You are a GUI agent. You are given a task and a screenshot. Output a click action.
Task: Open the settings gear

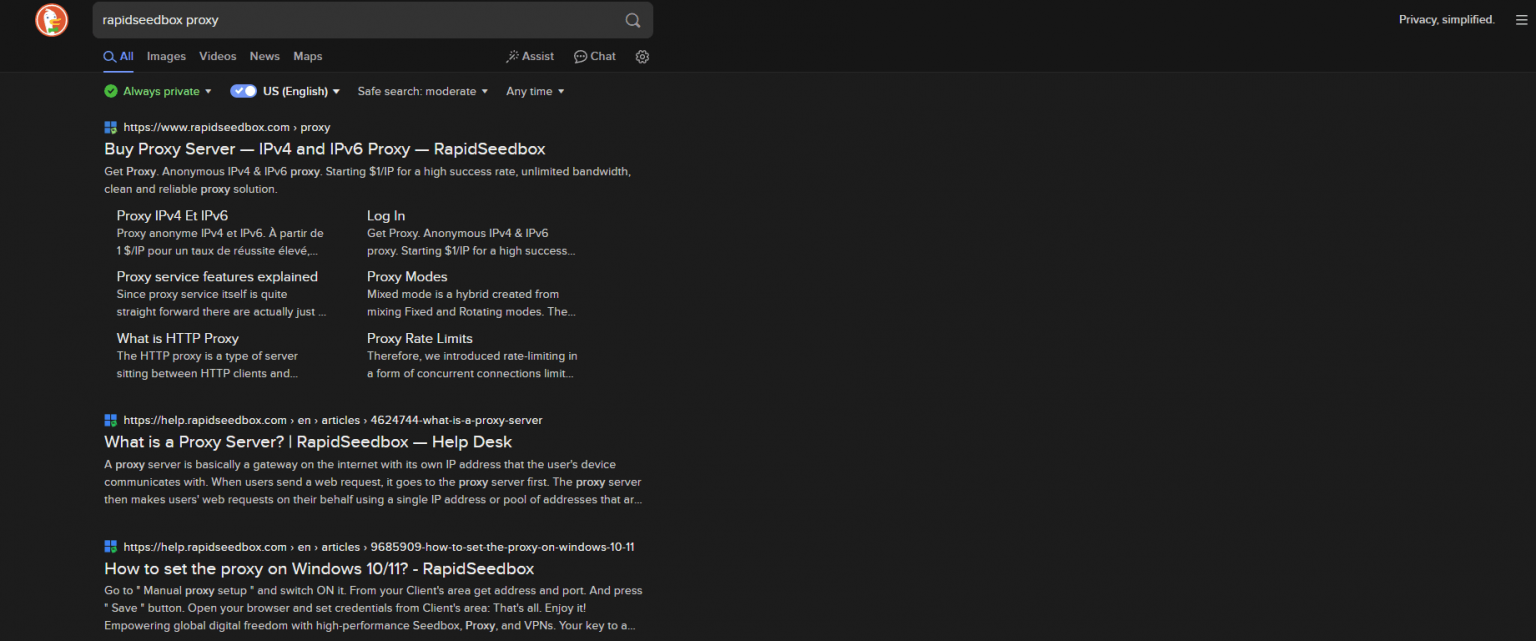(642, 57)
